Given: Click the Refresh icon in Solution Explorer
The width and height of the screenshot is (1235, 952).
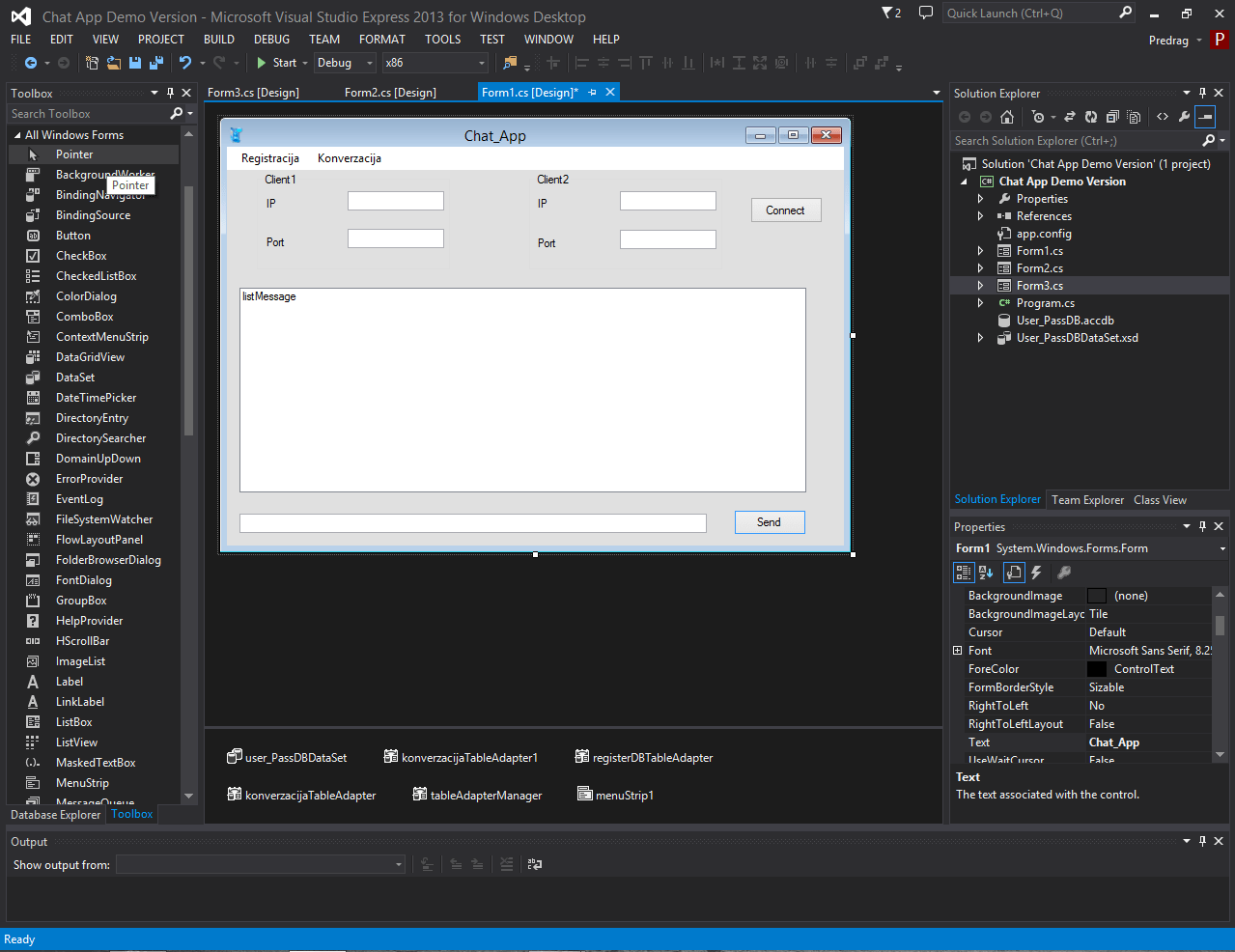Looking at the screenshot, I should click(1090, 117).
